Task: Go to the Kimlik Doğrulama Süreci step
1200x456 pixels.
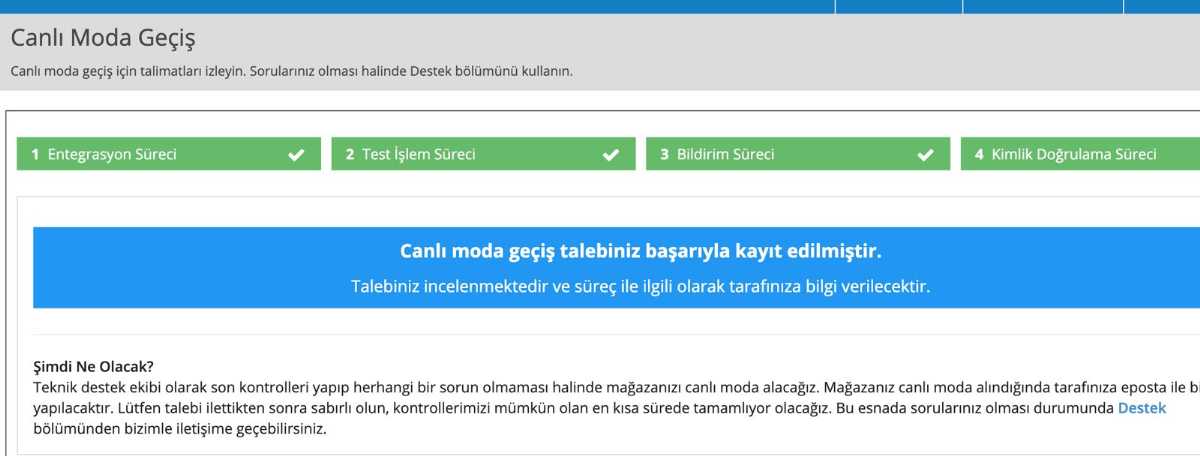Action: tap(1073, 155)
